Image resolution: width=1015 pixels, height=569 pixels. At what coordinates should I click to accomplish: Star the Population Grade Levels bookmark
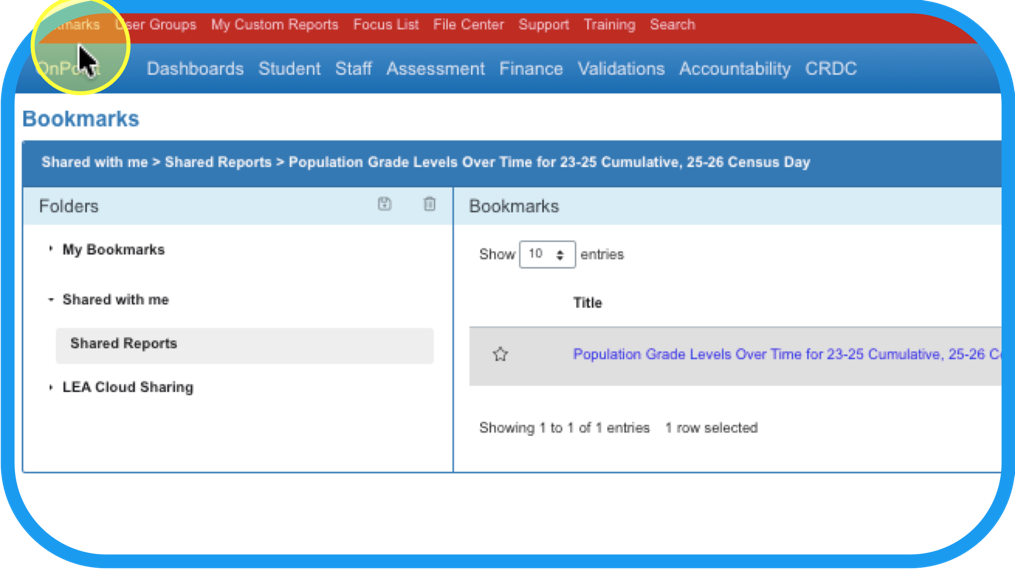(501, 354)
